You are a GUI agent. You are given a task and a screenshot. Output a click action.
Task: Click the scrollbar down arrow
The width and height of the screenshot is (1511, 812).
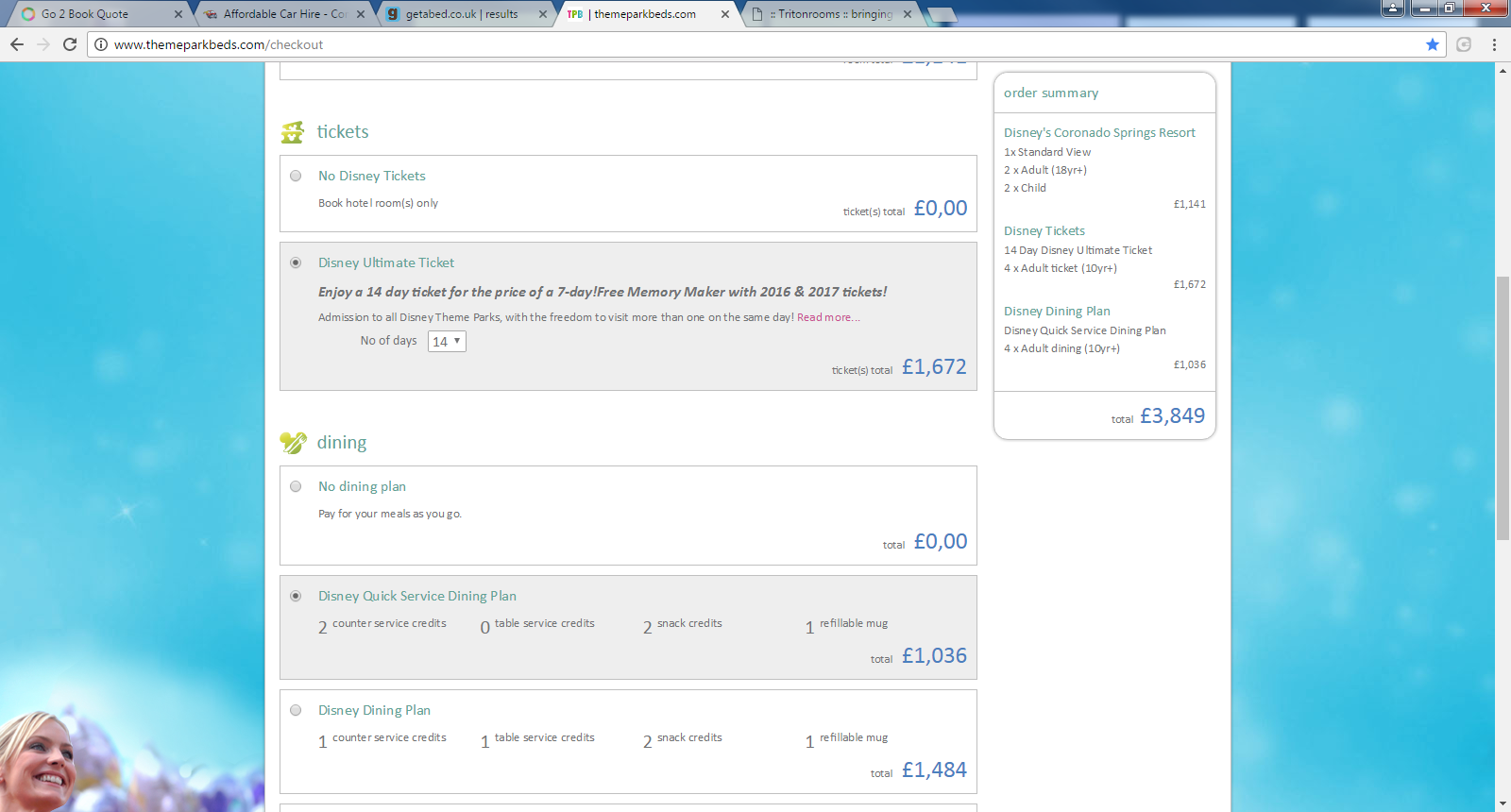click(x=1503, y=804)
